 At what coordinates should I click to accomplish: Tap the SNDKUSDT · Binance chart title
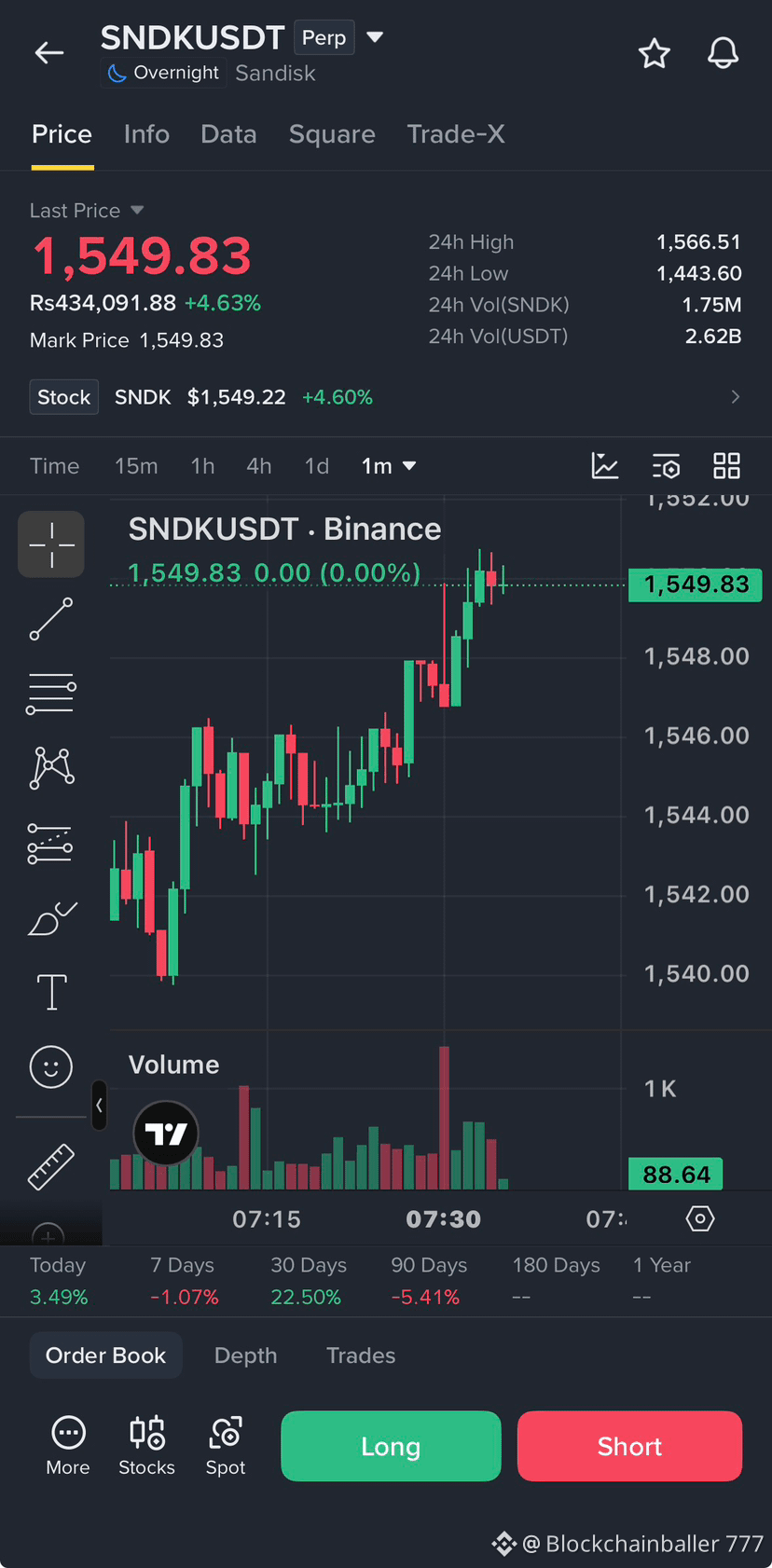[x=284, y=530]
